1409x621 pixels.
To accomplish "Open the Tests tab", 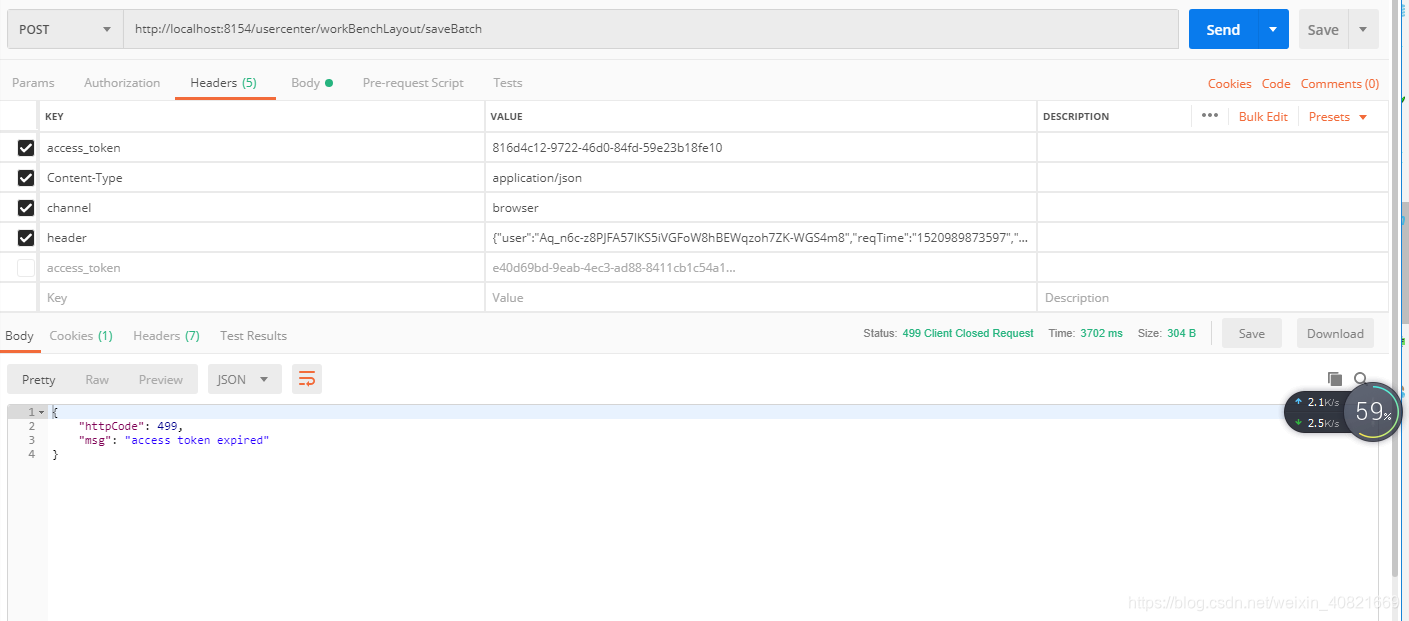I will (x=508, y=83).
